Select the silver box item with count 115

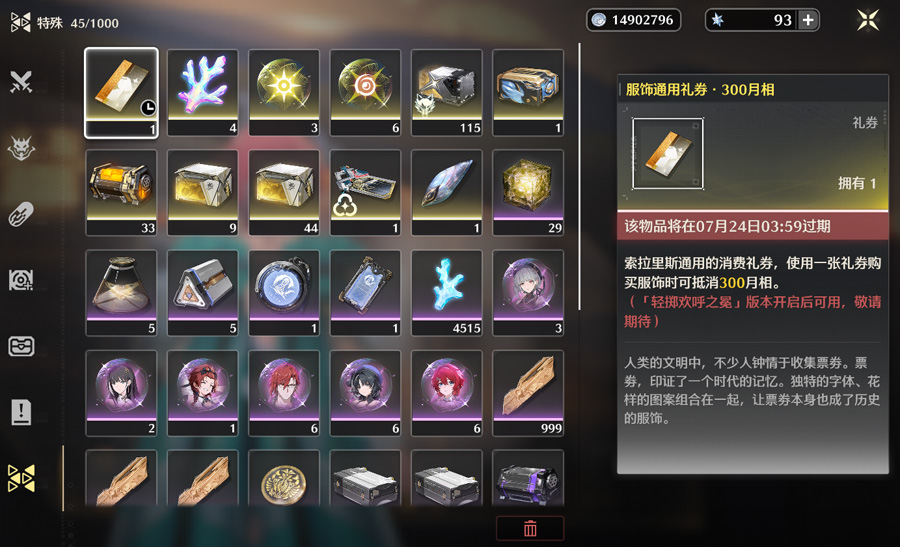click(447, 92)
